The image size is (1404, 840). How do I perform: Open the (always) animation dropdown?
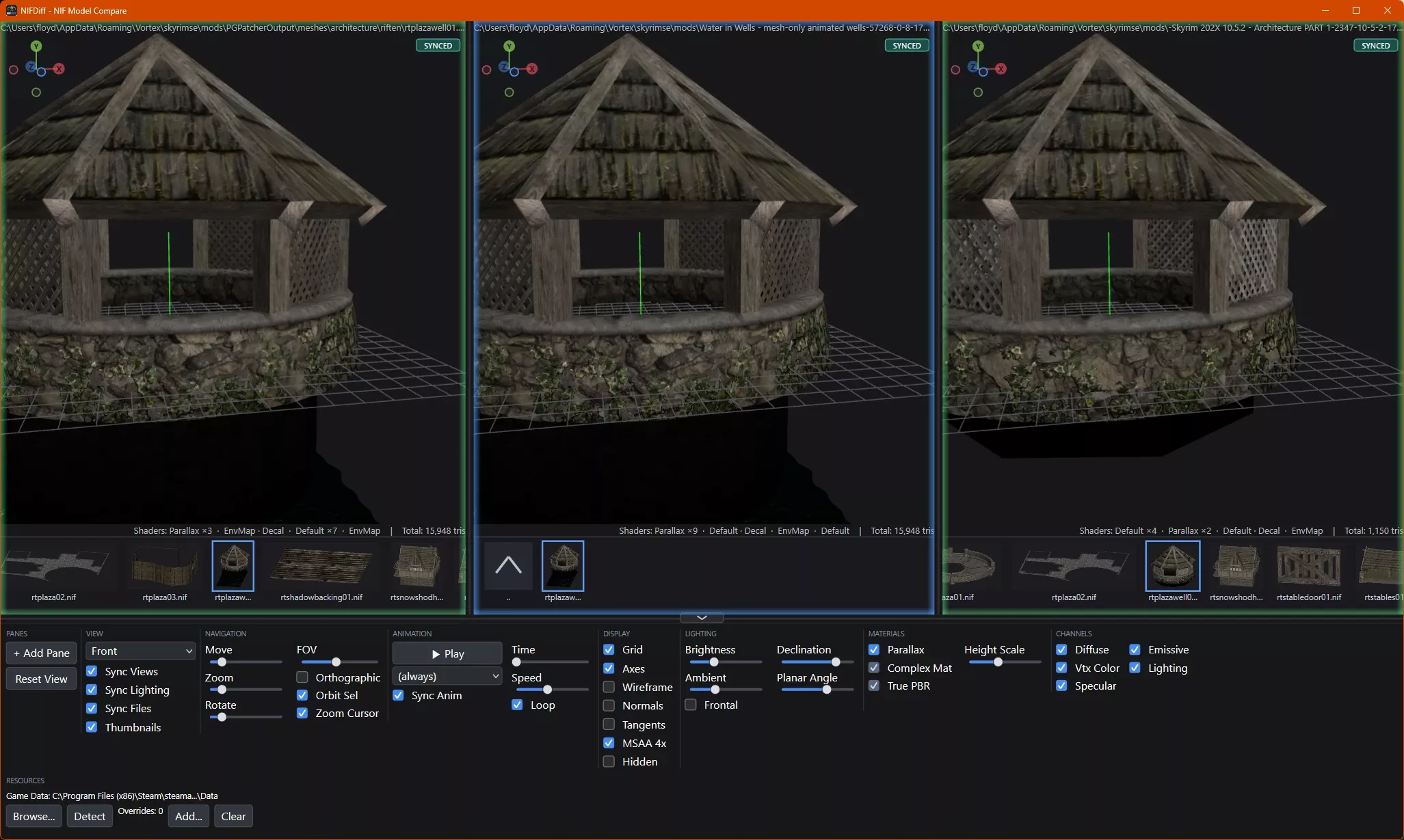(447, 677)
